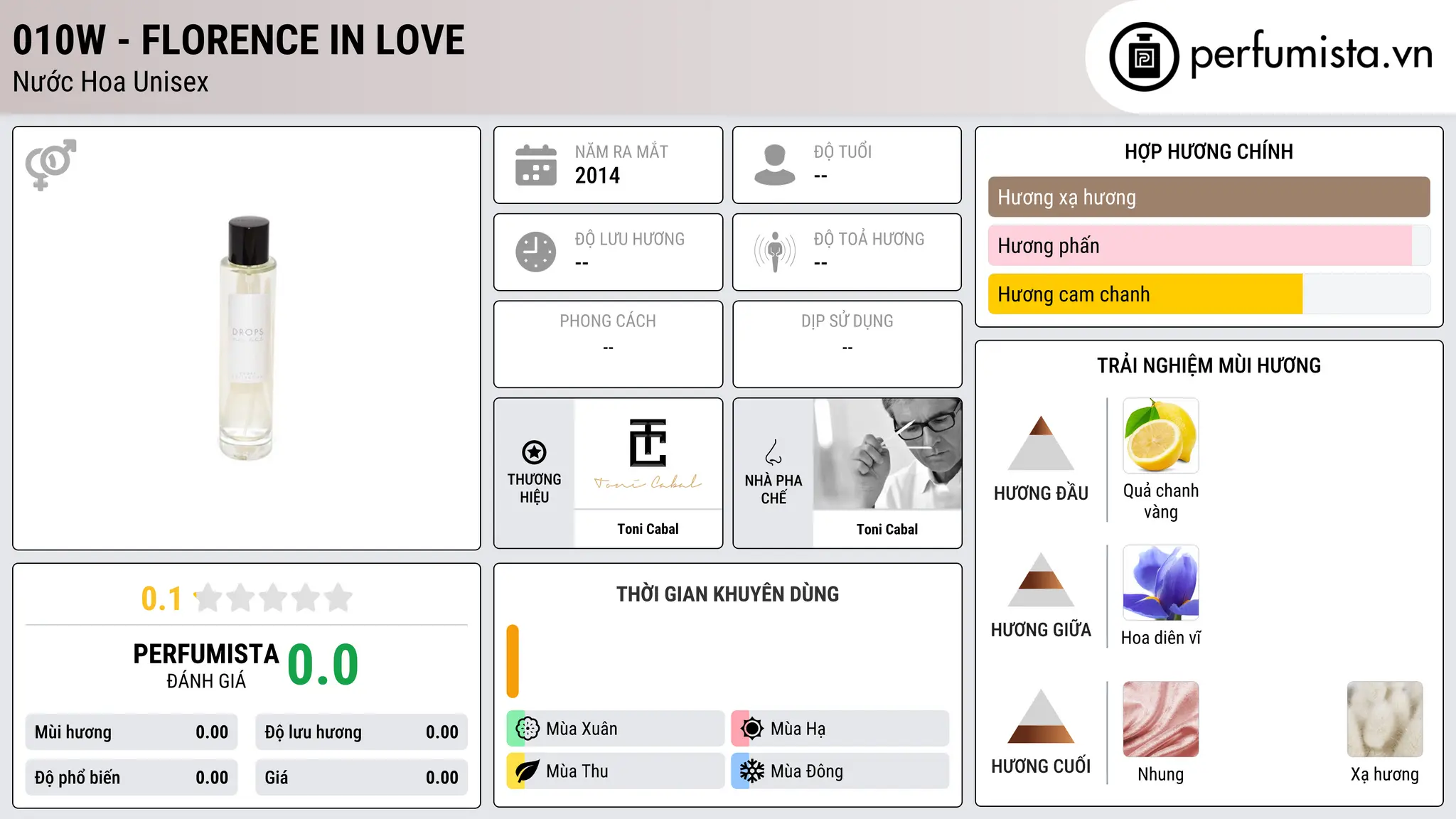Screen dimensions: 1456x819
Task: Click the DỊP SỬ DỤNG label
Action: [847, 321]
